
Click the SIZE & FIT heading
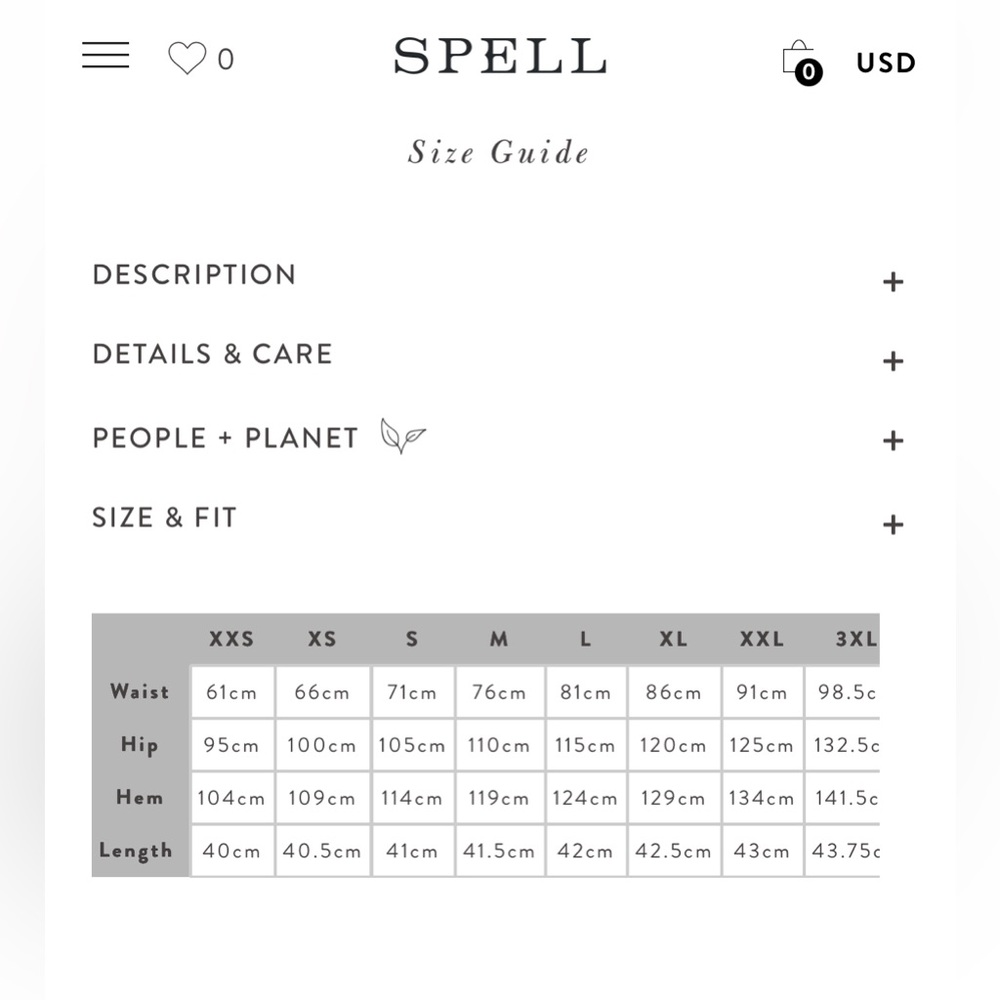click(165, 517)
